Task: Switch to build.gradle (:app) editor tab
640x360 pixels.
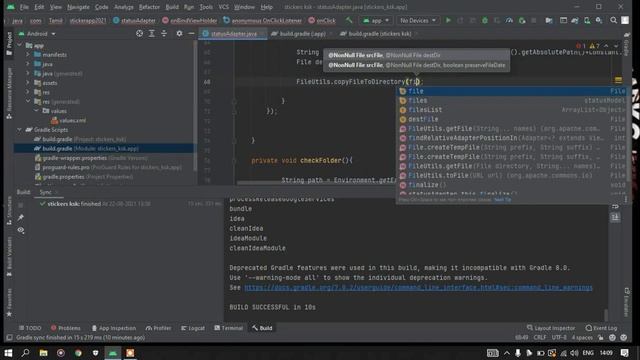Action: click(302, 34)
